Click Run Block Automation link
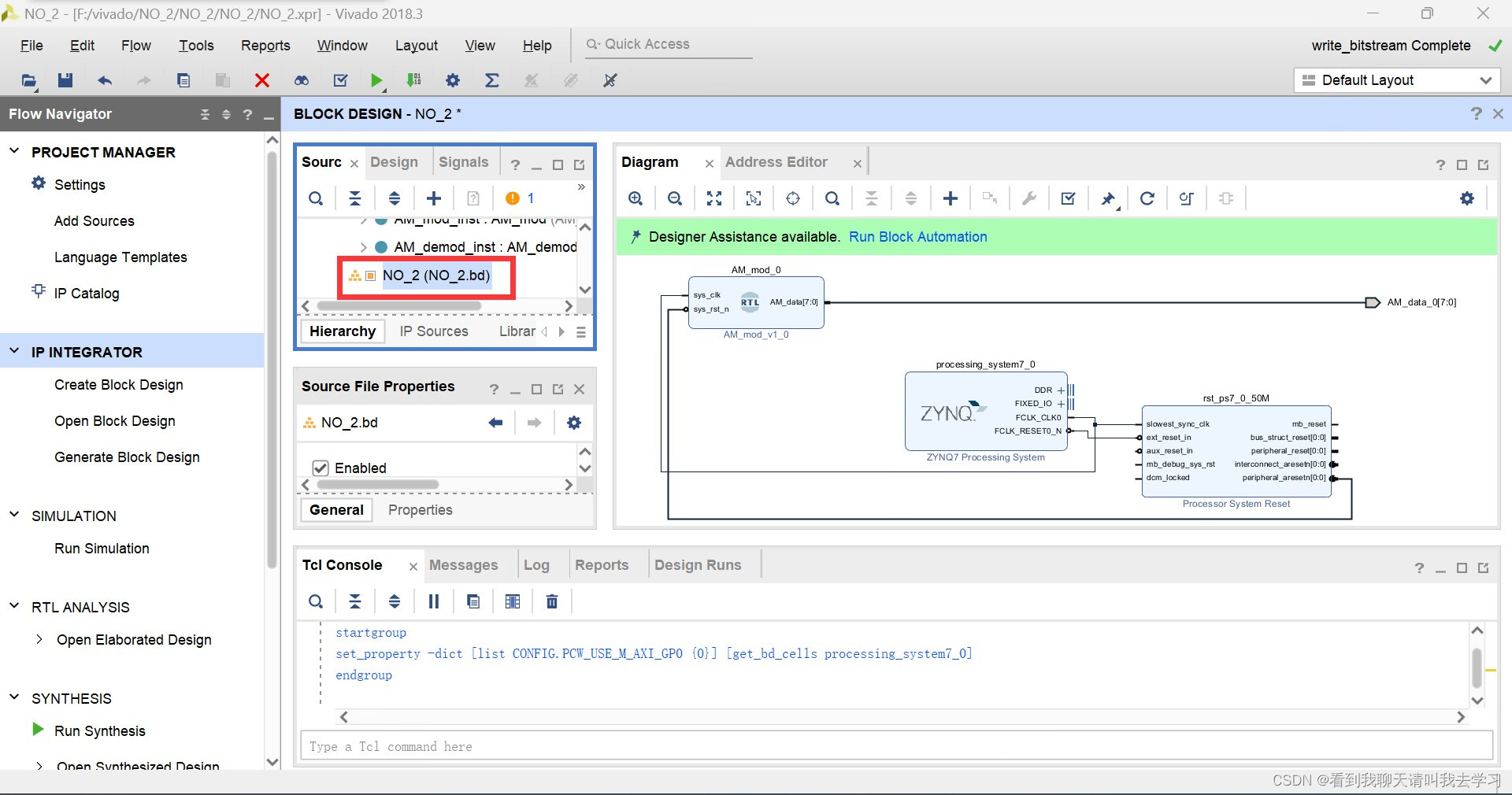This screenshot has height=795, width=1512. [x=917, y=237]
